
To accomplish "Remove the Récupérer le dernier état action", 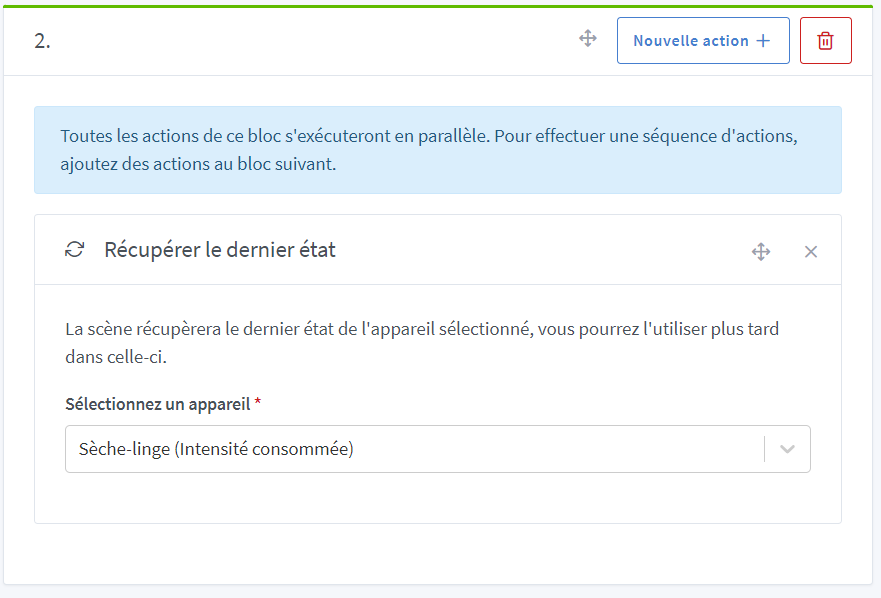I will pyautogui.click(x=811, y=251).
